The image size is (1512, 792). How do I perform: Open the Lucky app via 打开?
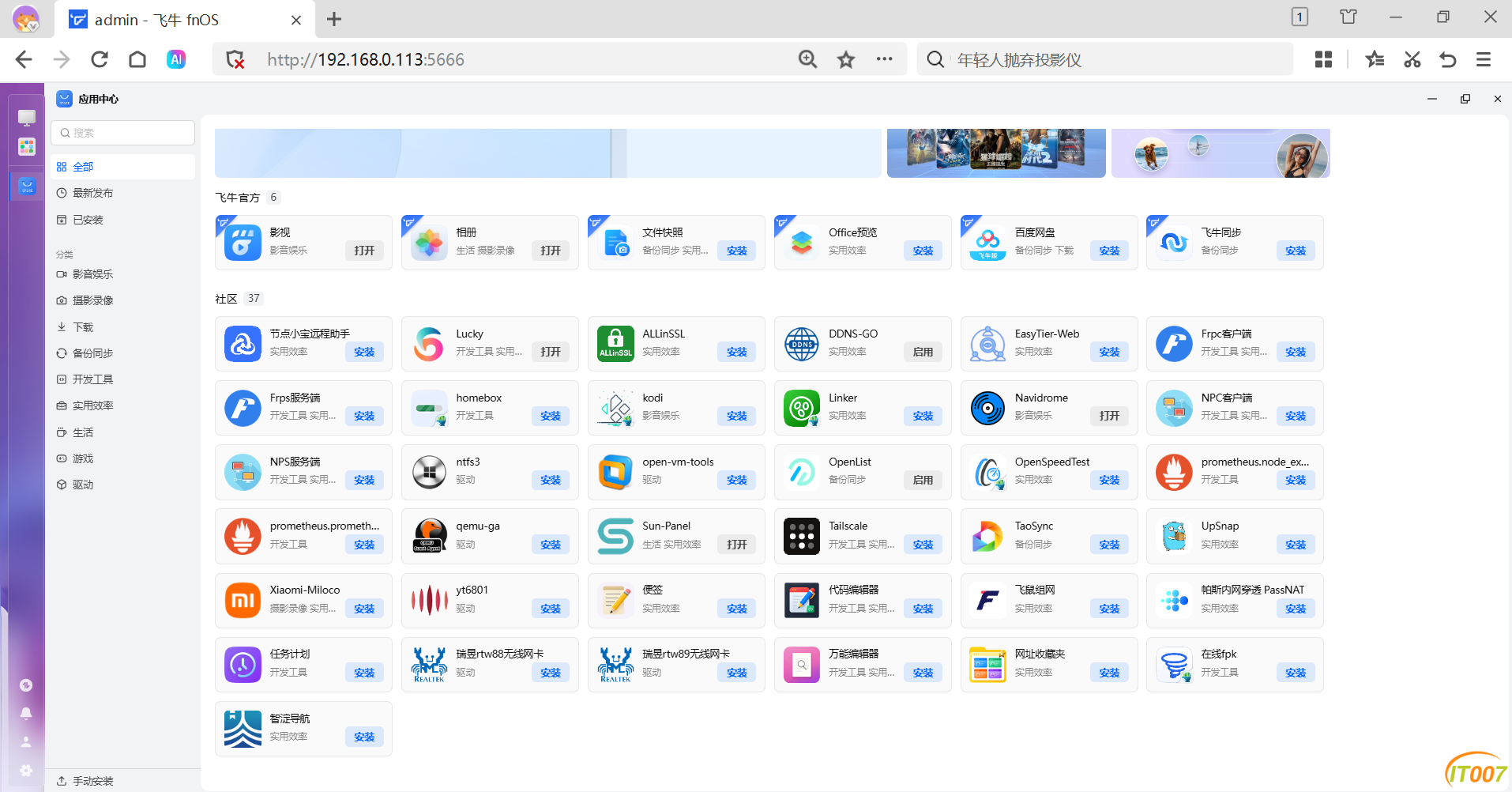pos(551,352)
